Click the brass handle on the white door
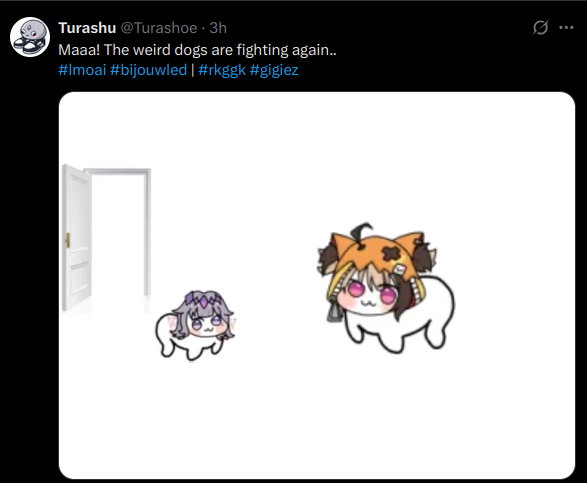Image resolution: width=587 pixels, height=483 pixels. click(x=68, y=240)
